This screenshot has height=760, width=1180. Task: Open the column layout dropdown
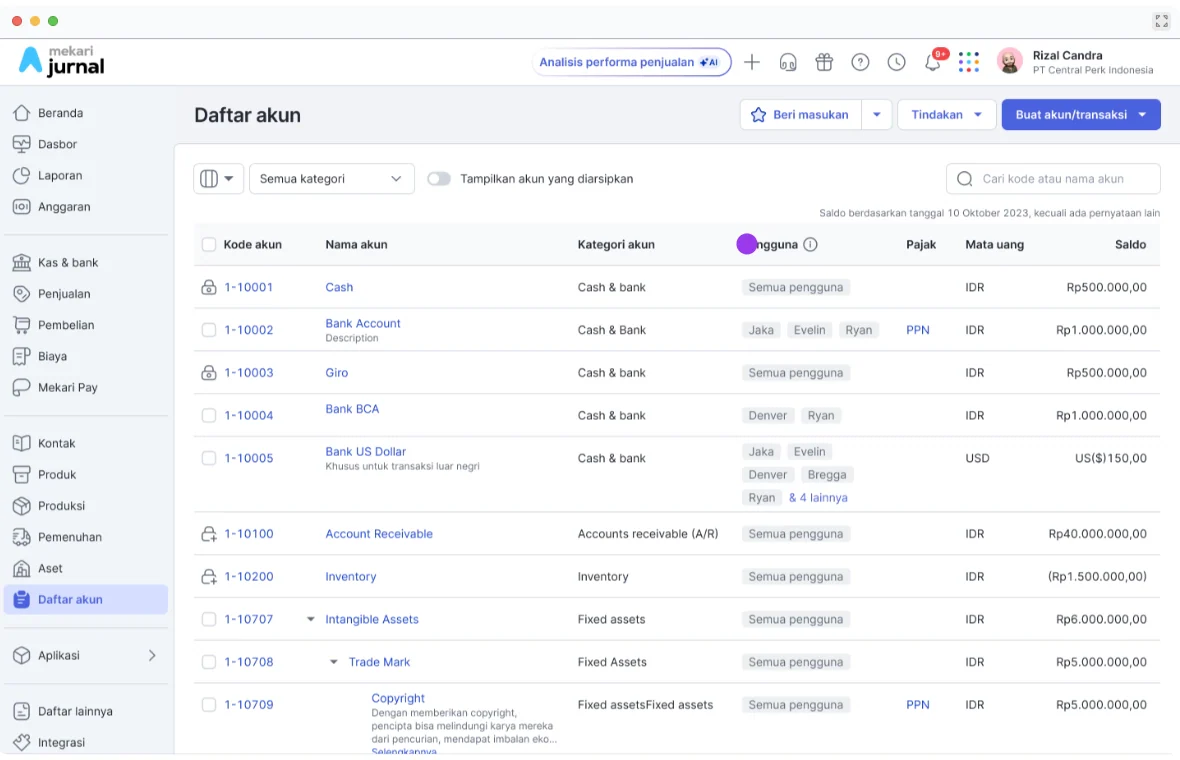tap(218, 179)
